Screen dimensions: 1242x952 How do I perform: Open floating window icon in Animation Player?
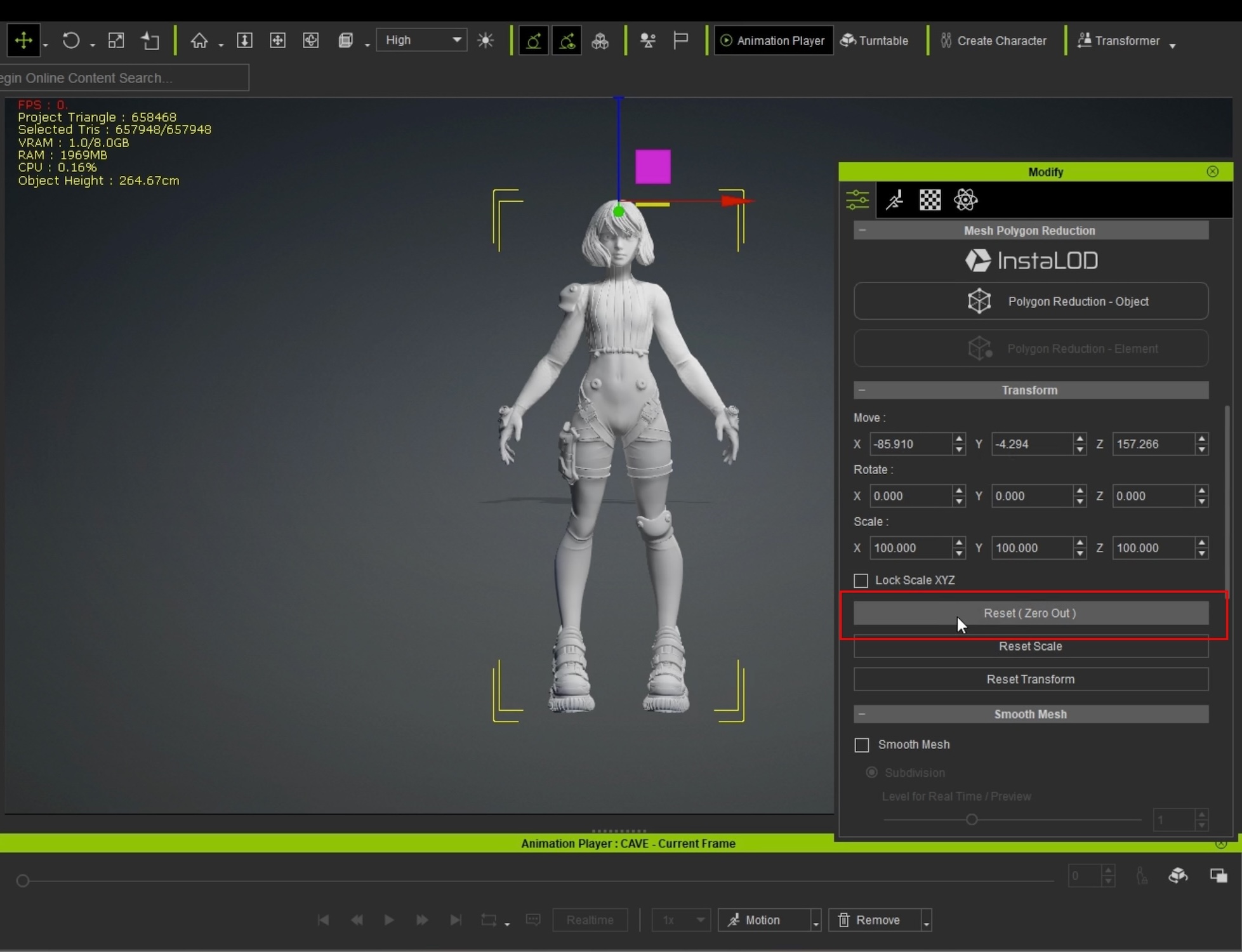[1218, 876]
